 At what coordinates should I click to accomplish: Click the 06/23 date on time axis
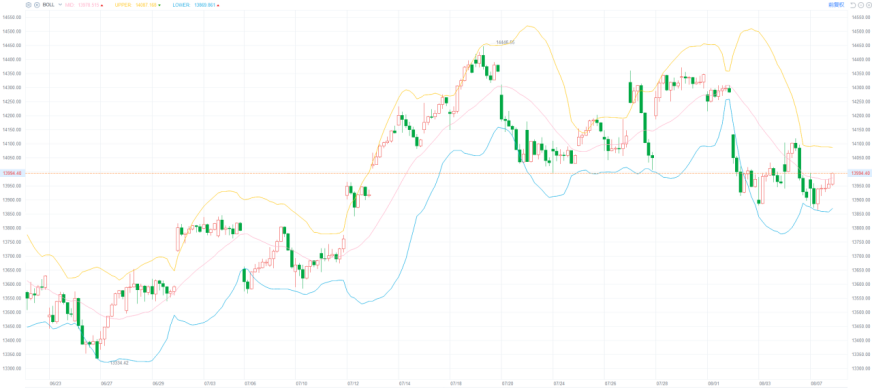point(55,384)
